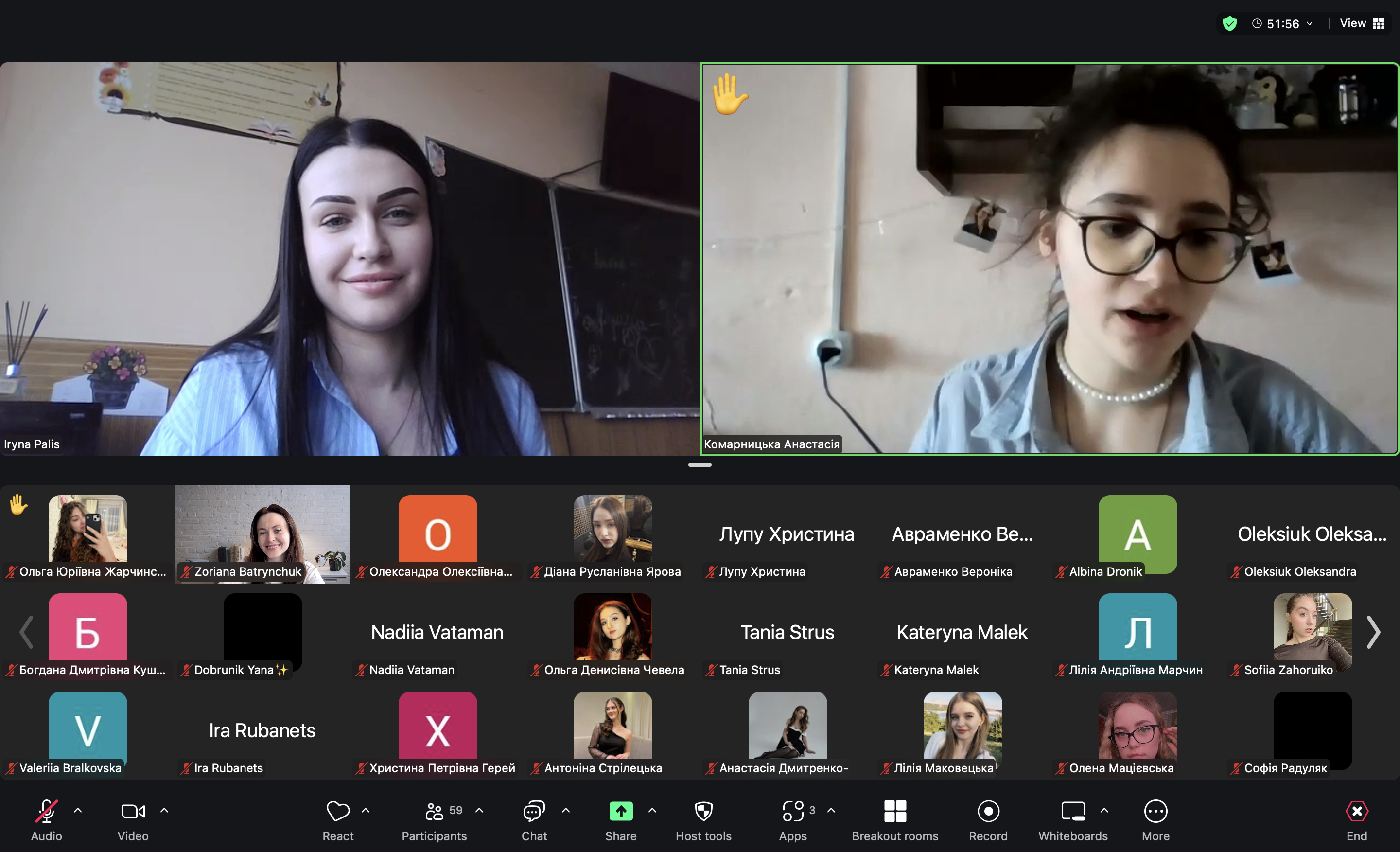Expand audio options arrow next to Audio
The image size is (1400, 852).
(78, 811)
